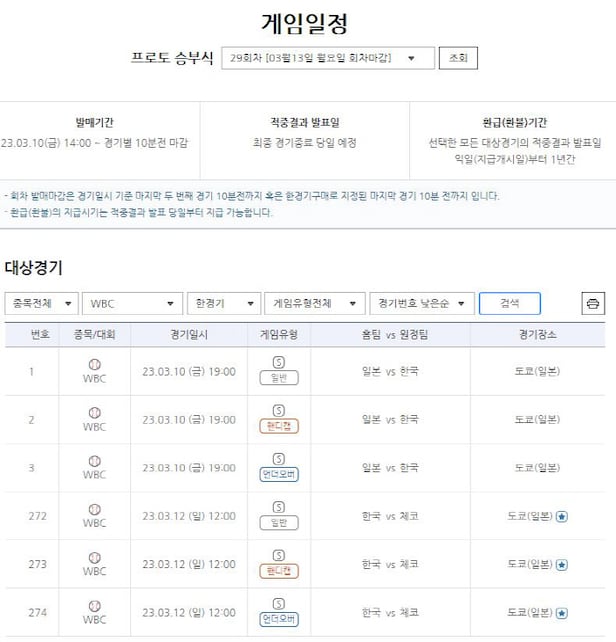Click the 핸디캡 badge in row 273
Image resolution: width=616 pixels, height=642 pixels.
click(278, 570)
